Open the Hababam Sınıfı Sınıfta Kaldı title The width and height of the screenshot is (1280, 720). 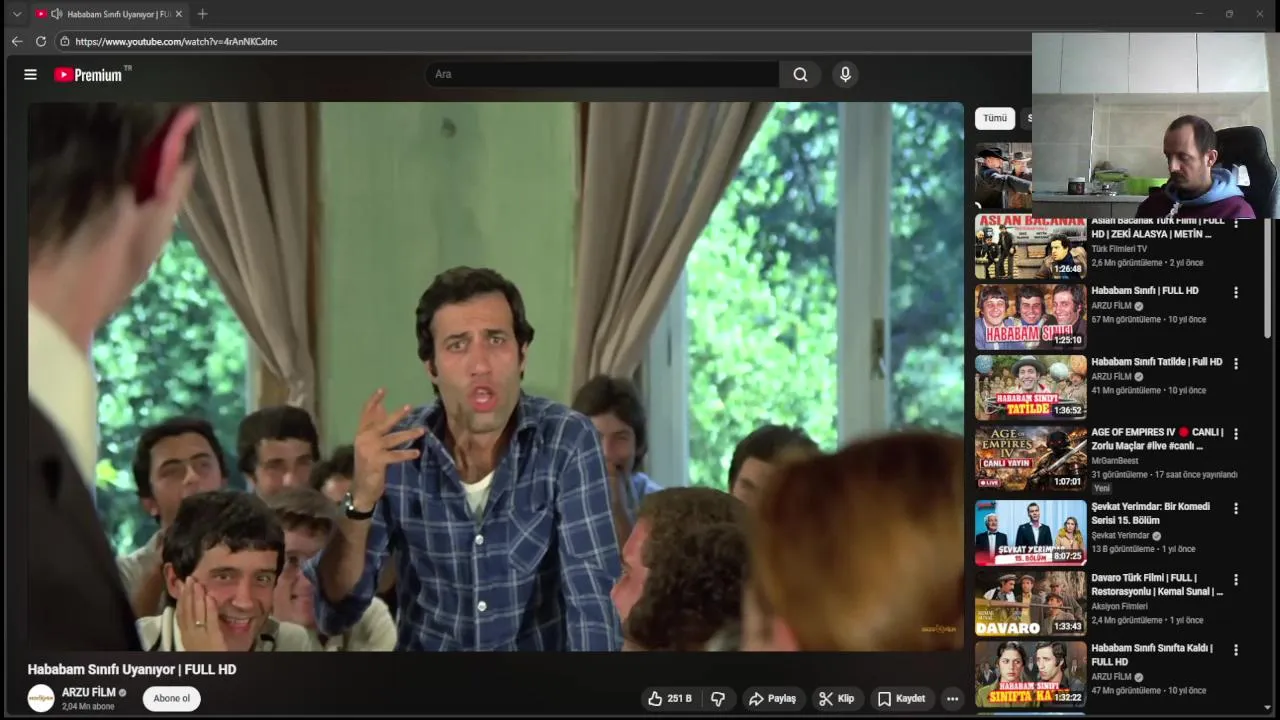pos(1152,654)
